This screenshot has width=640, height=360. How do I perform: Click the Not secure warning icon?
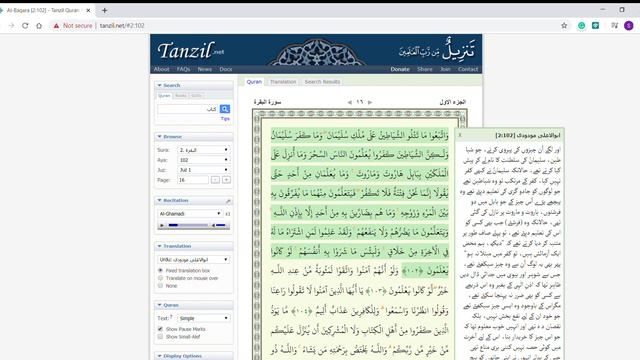coord(56,25)
